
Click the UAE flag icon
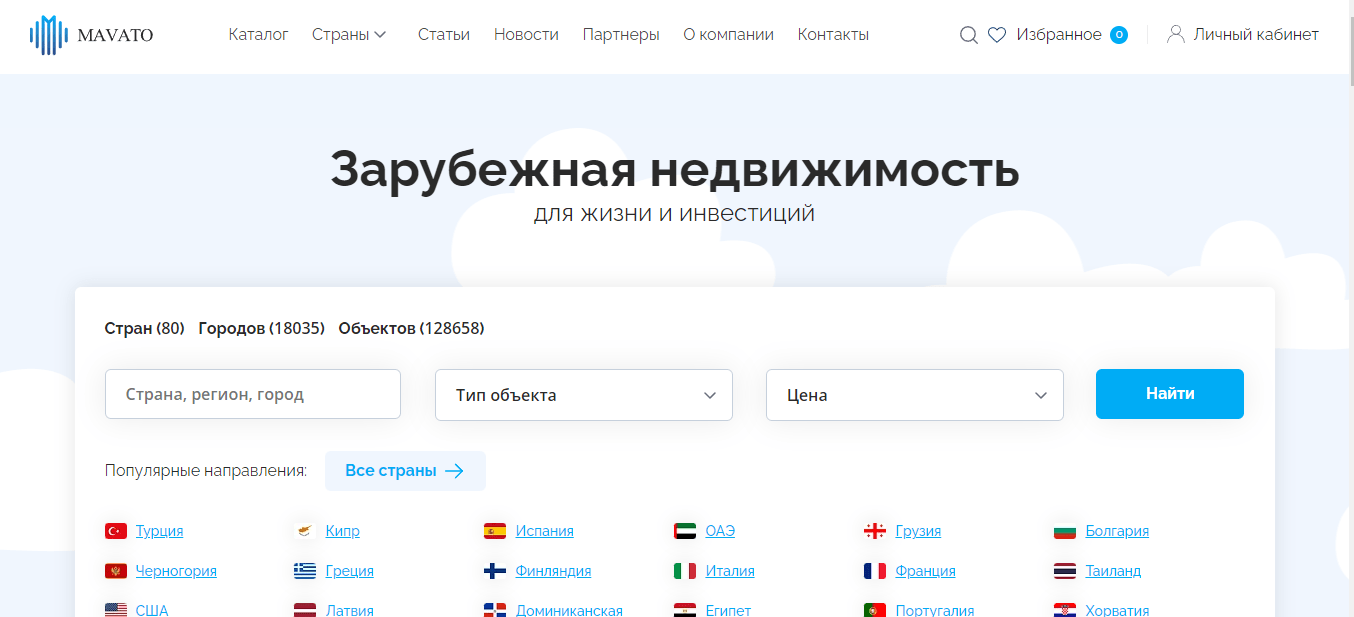685,531
